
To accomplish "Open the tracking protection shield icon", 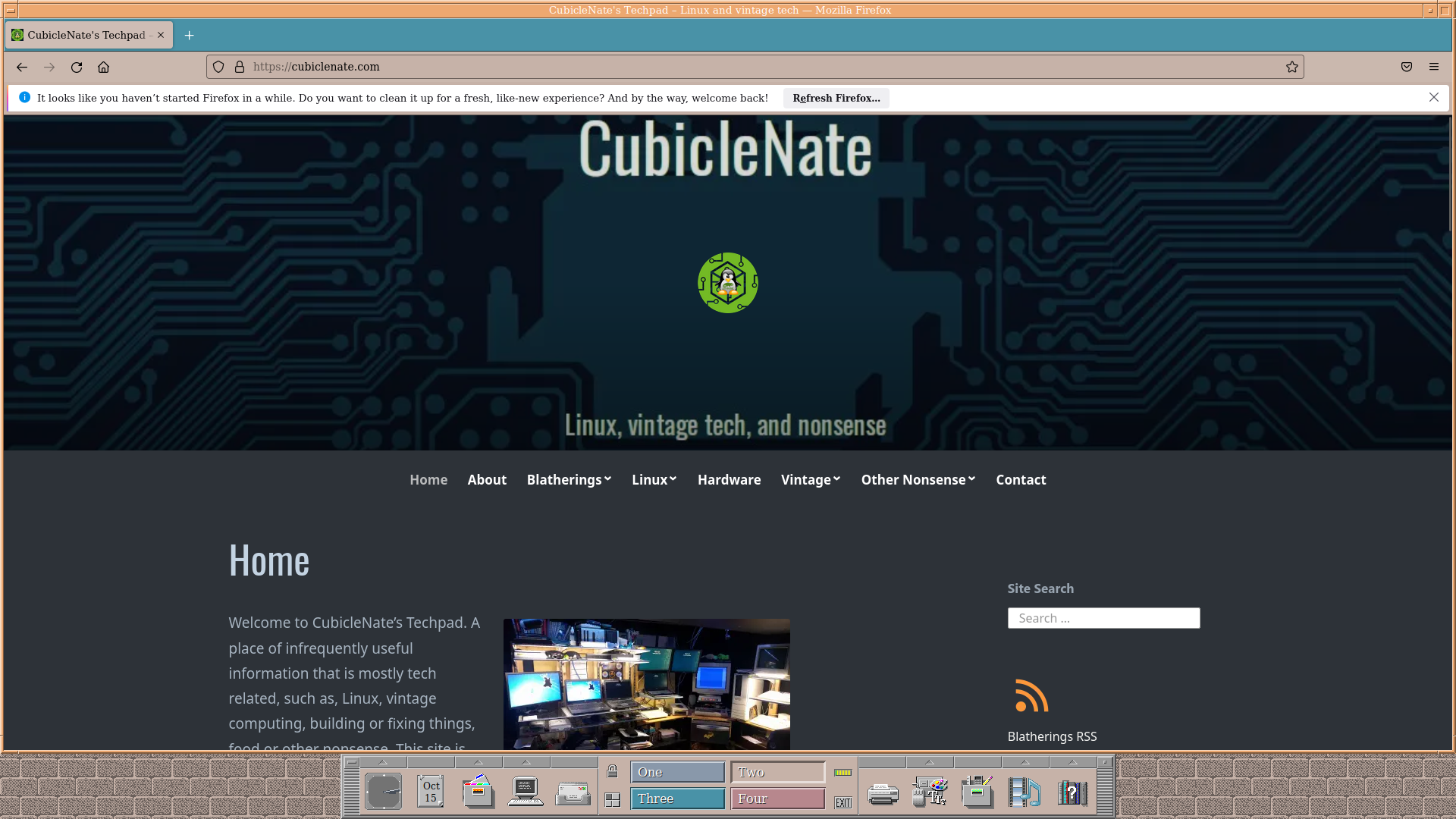I will coord(218,67).
